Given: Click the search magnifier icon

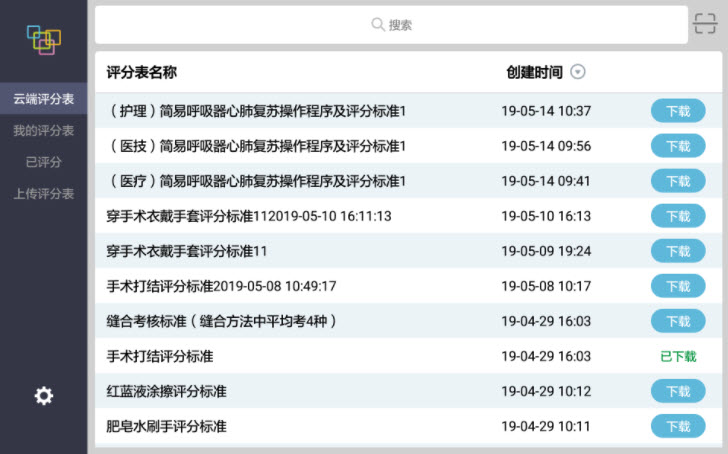Looking at the screenshot, I should 377,24.
